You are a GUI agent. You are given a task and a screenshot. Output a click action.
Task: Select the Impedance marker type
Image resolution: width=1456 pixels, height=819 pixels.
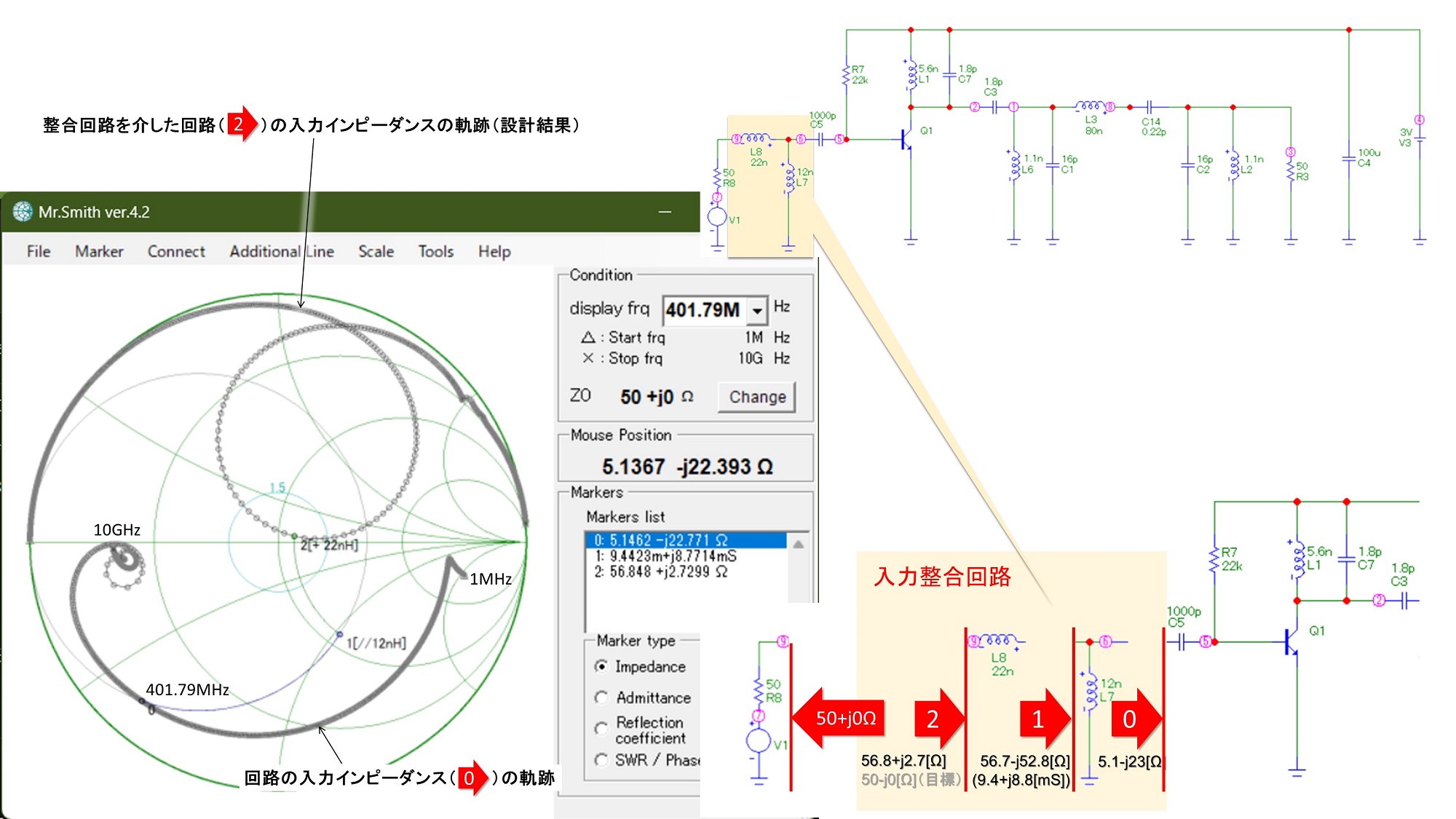point(601,666)
